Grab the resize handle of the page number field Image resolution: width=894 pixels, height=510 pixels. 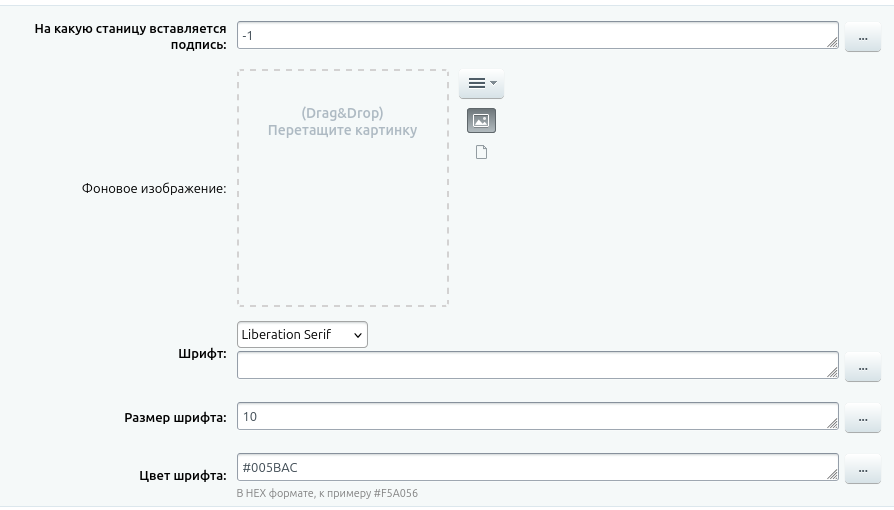(x=833, y=43)
